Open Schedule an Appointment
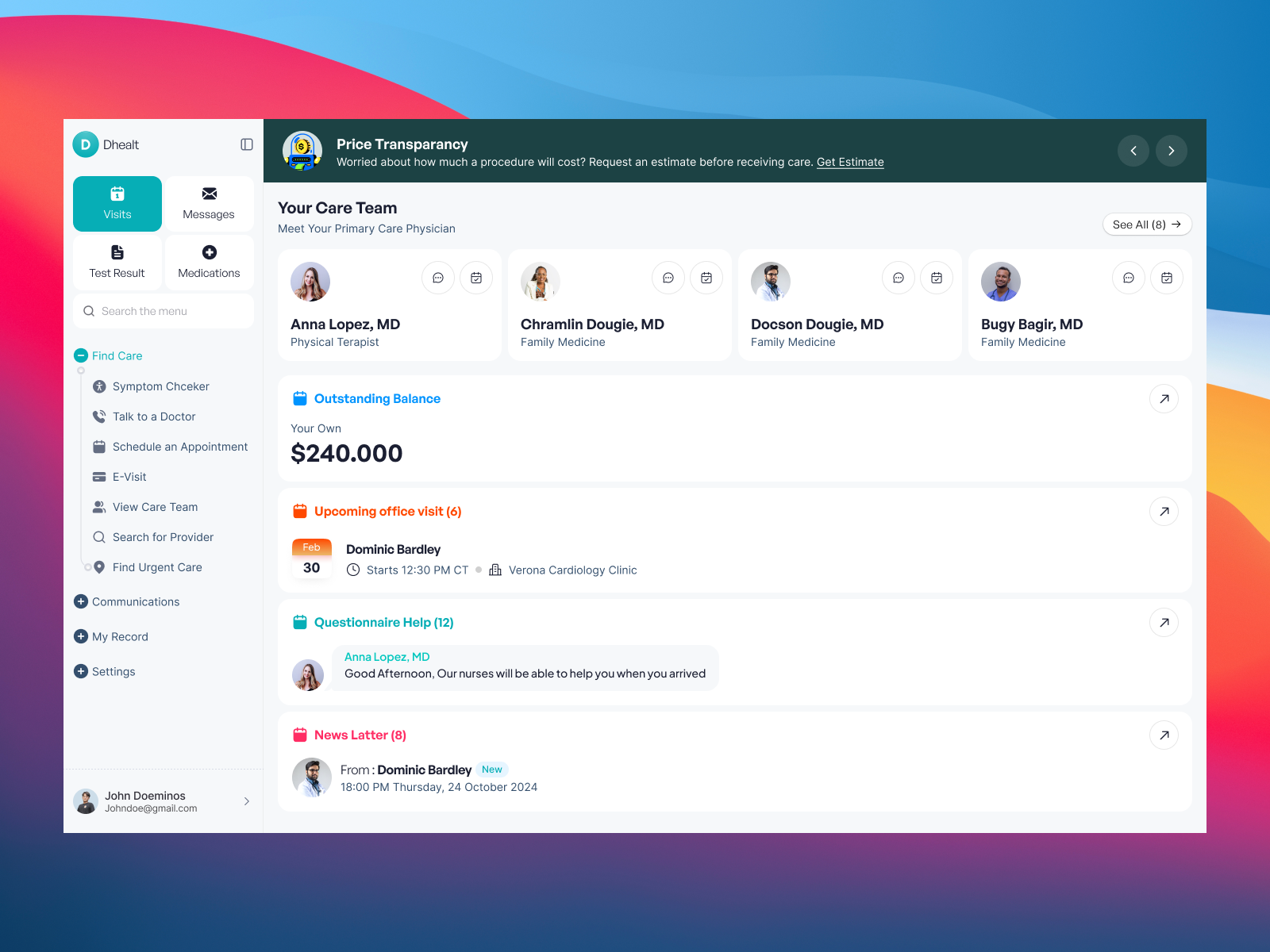 (x=170, y=447)
